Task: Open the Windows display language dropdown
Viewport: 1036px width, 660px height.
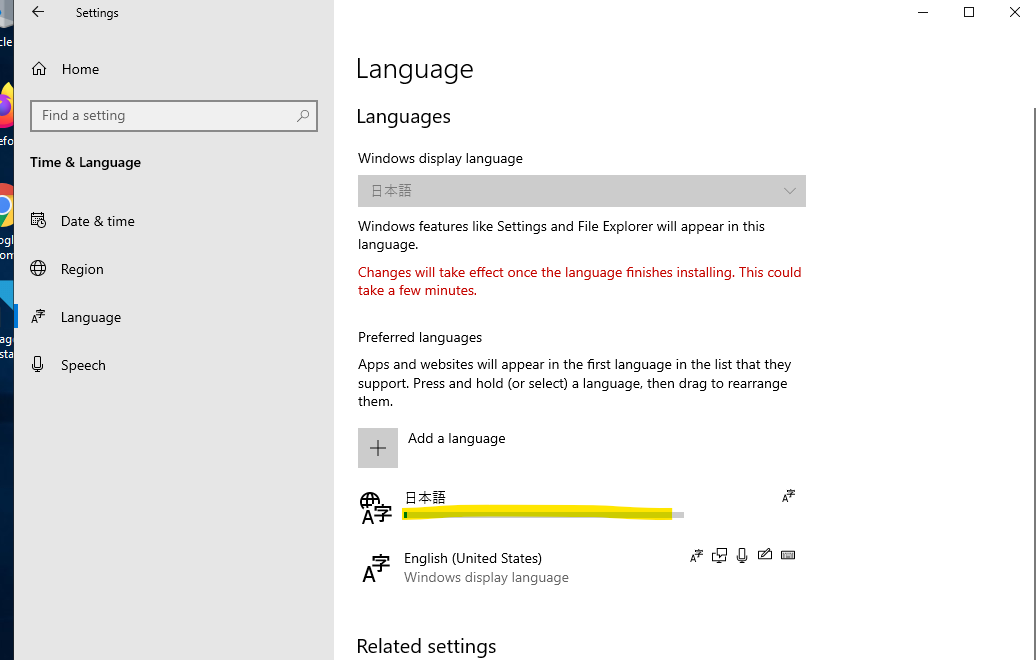Action: [x=581, y=191]
